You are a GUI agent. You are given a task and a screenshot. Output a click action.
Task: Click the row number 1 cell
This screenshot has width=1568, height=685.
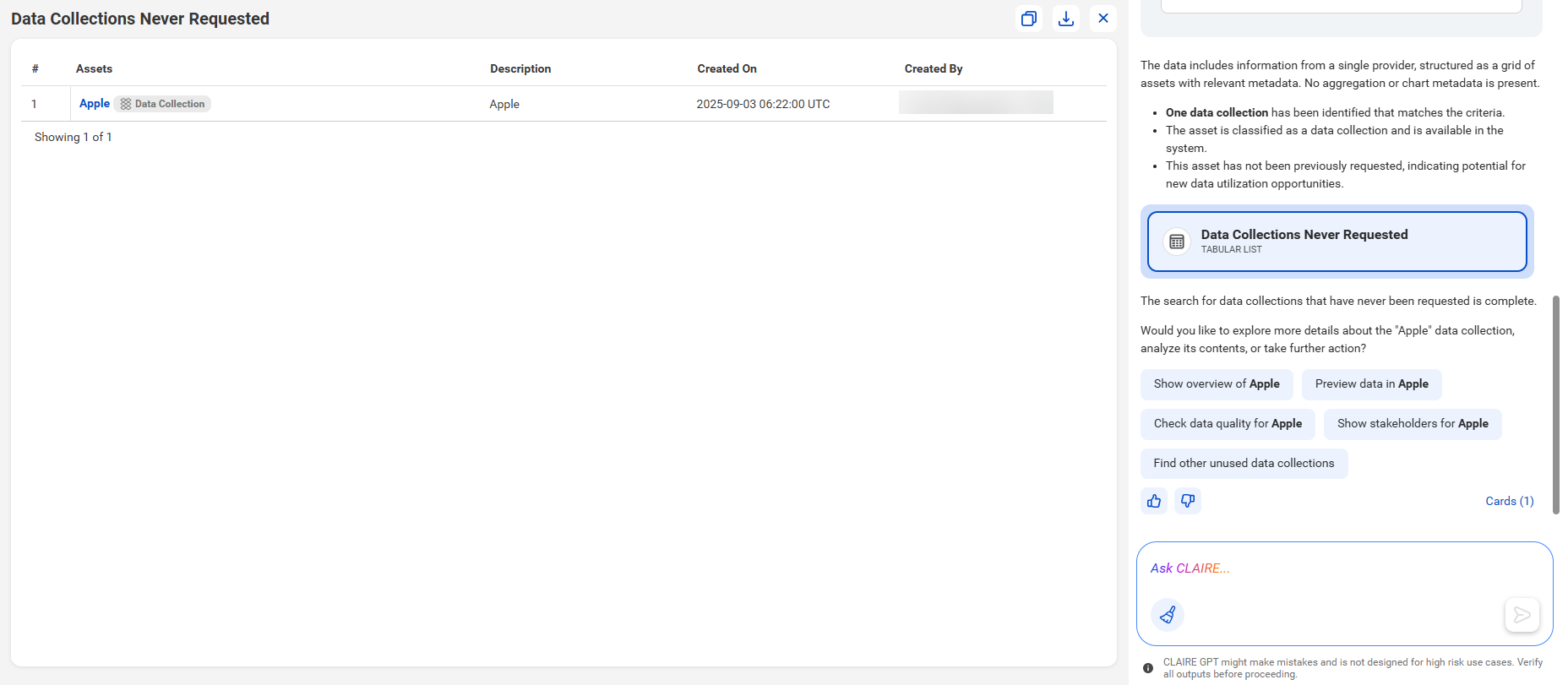35,104
